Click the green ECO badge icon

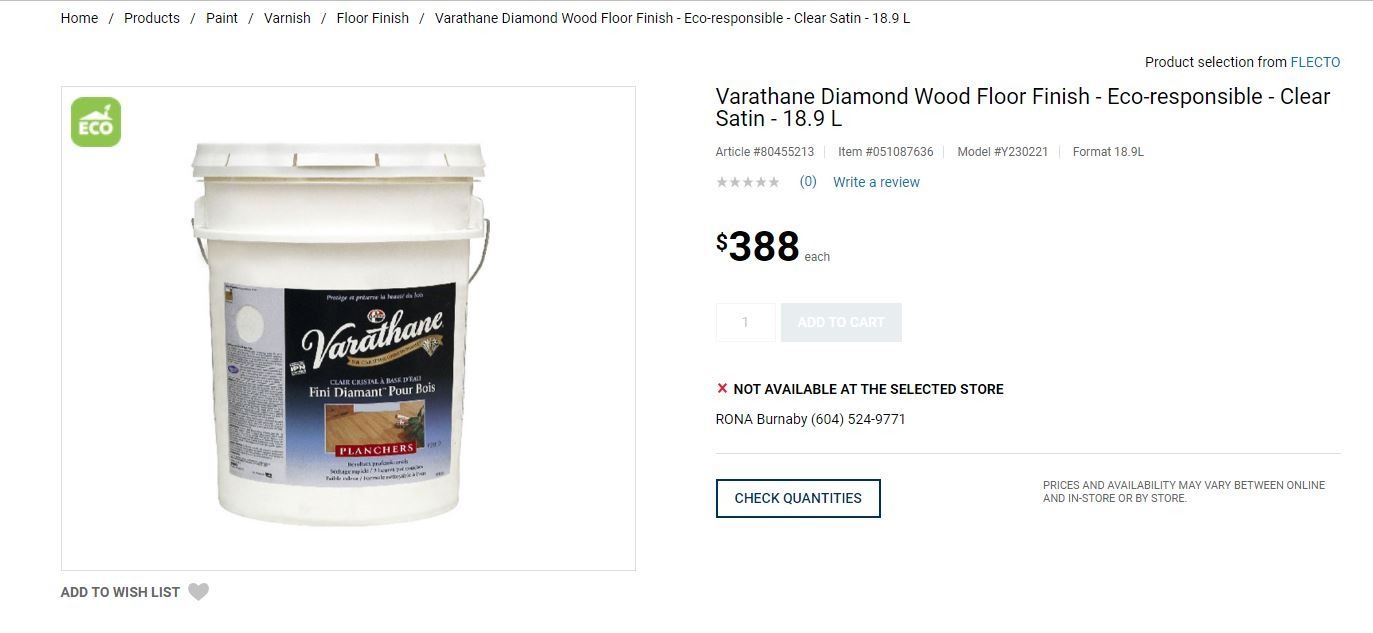pyautogui.click(x=96, y=122)
